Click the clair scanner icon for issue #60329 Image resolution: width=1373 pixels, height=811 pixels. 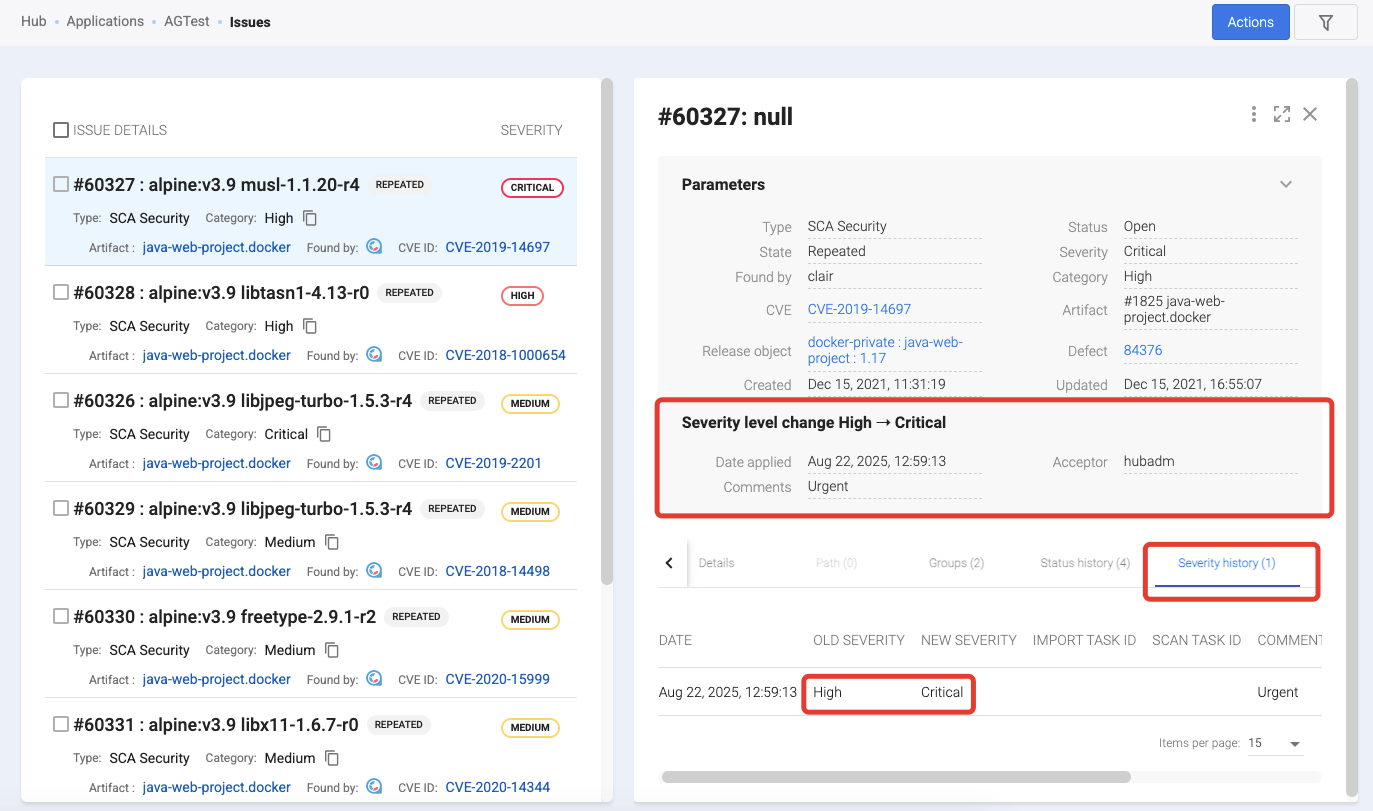coord(374,571)
